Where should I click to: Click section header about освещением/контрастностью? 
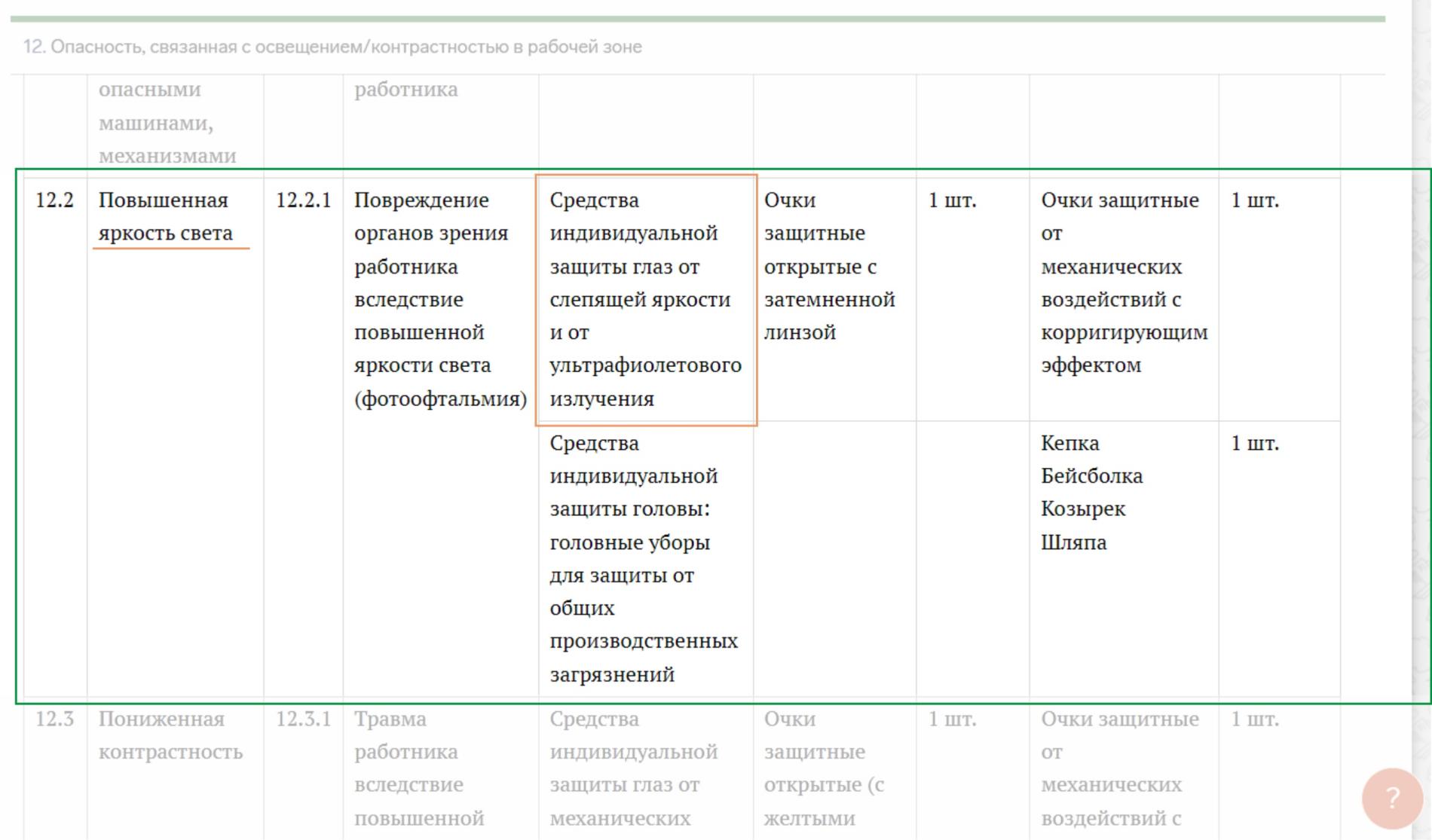point(332,47)
